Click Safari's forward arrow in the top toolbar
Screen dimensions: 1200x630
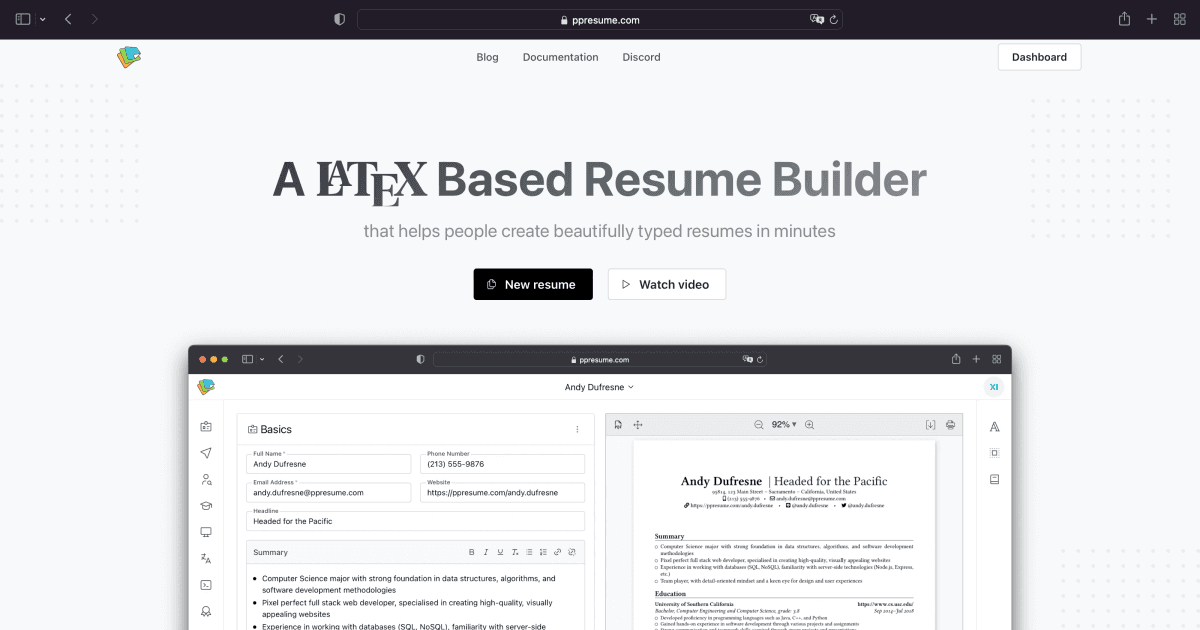95,19
